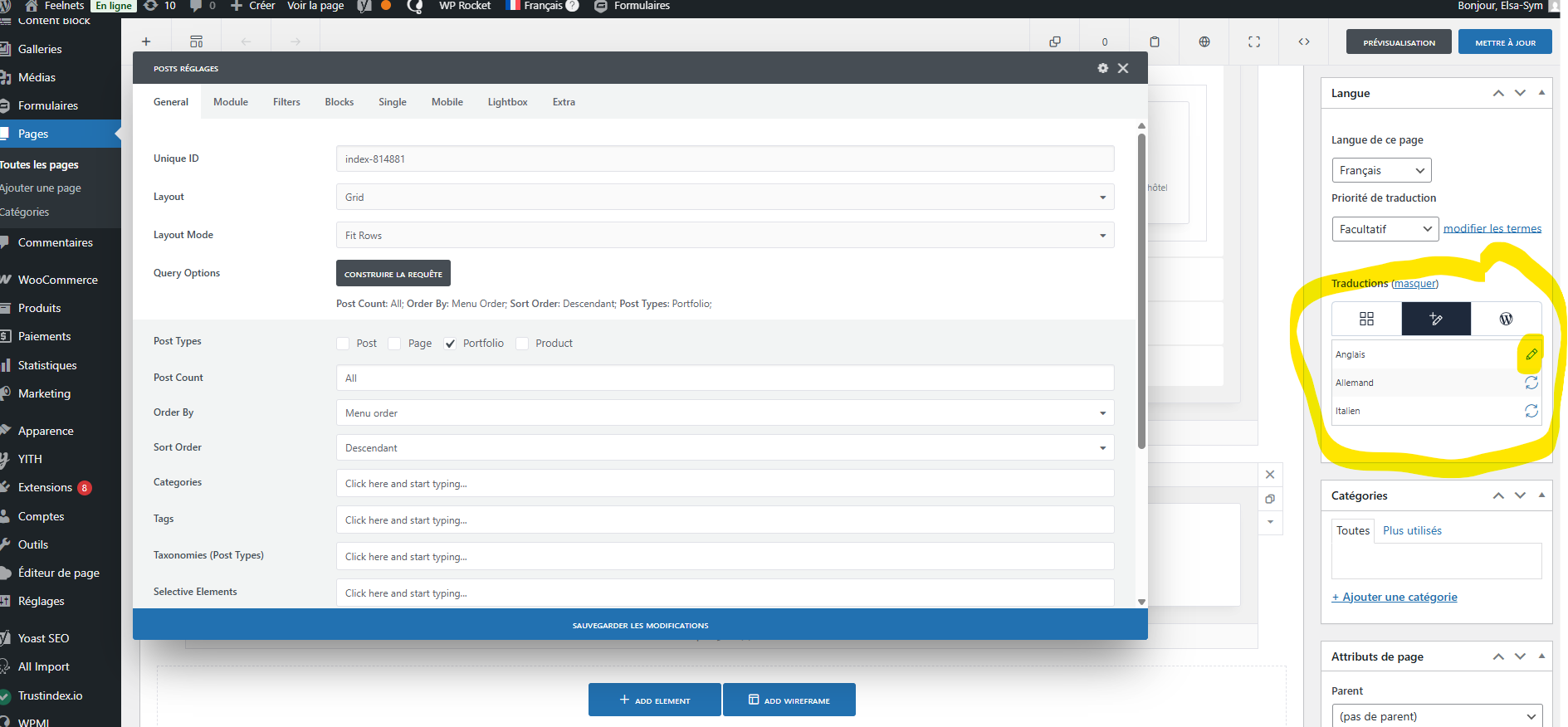
Task: Switch to the Mobile tab
Action: (x=447, y=102)
